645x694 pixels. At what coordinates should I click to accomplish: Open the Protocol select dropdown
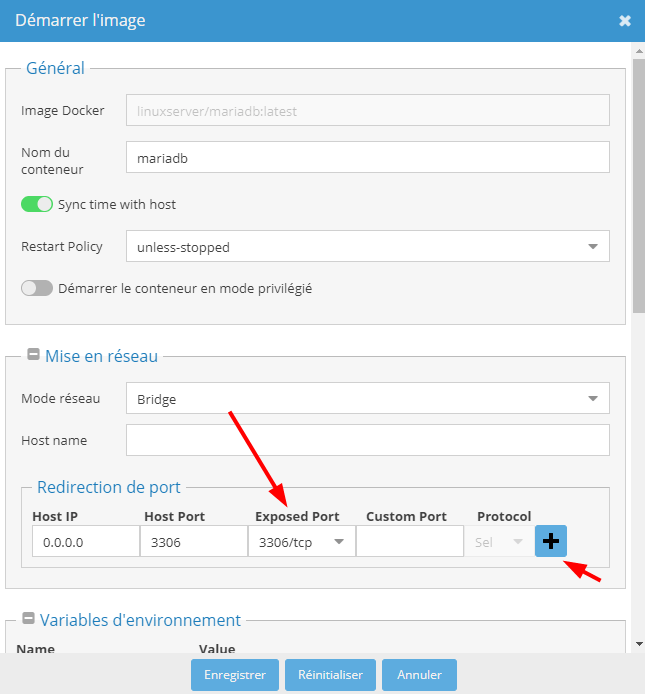[499, 541]
